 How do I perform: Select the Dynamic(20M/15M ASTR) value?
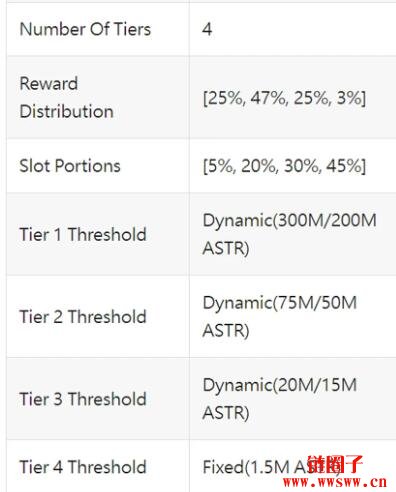[x=280, y=399]
